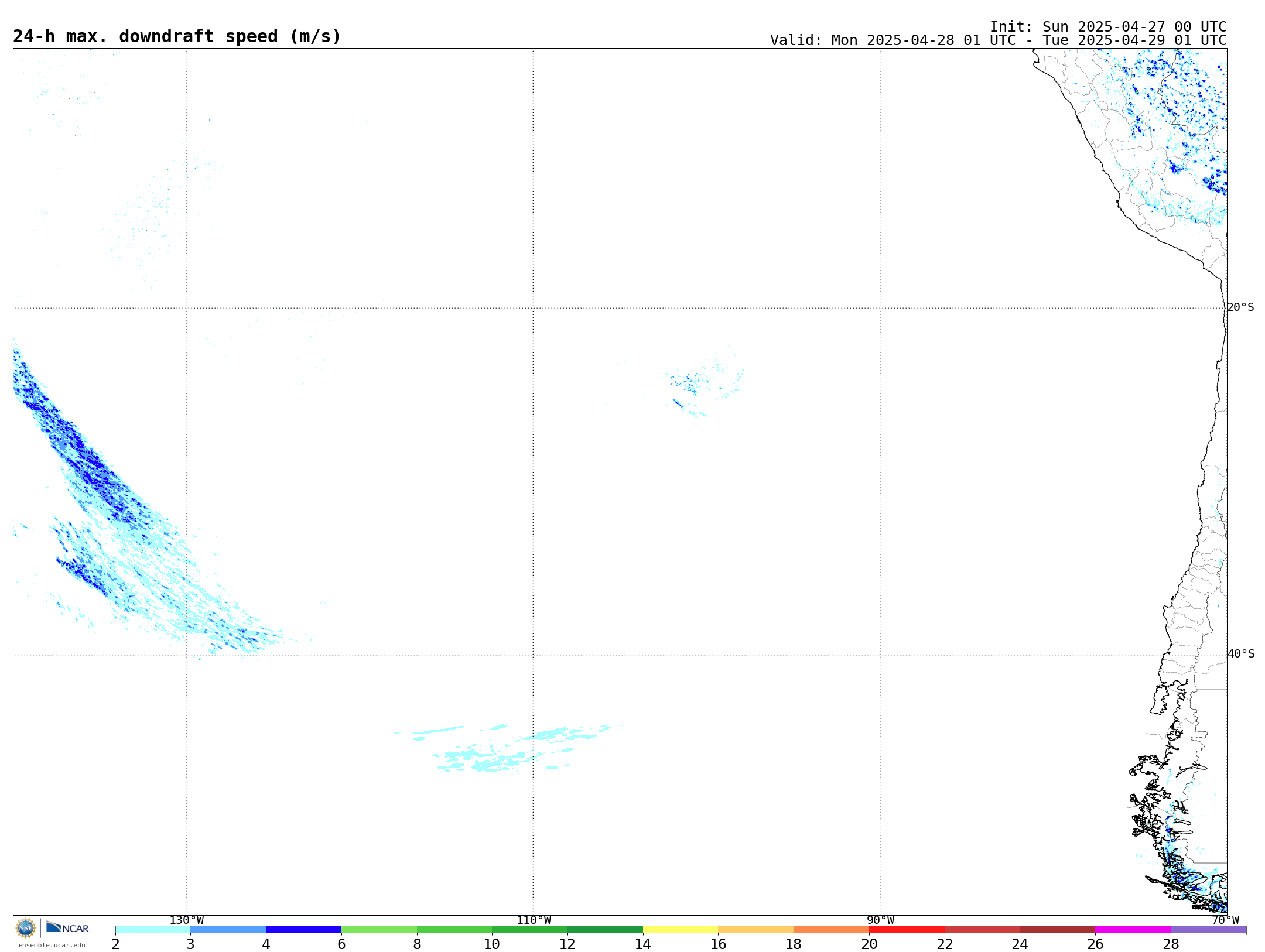Pick the orange 18–20 colorbar segment
Image resolution: width=1265 pixels, height=952 pixels.
[832, 930]
